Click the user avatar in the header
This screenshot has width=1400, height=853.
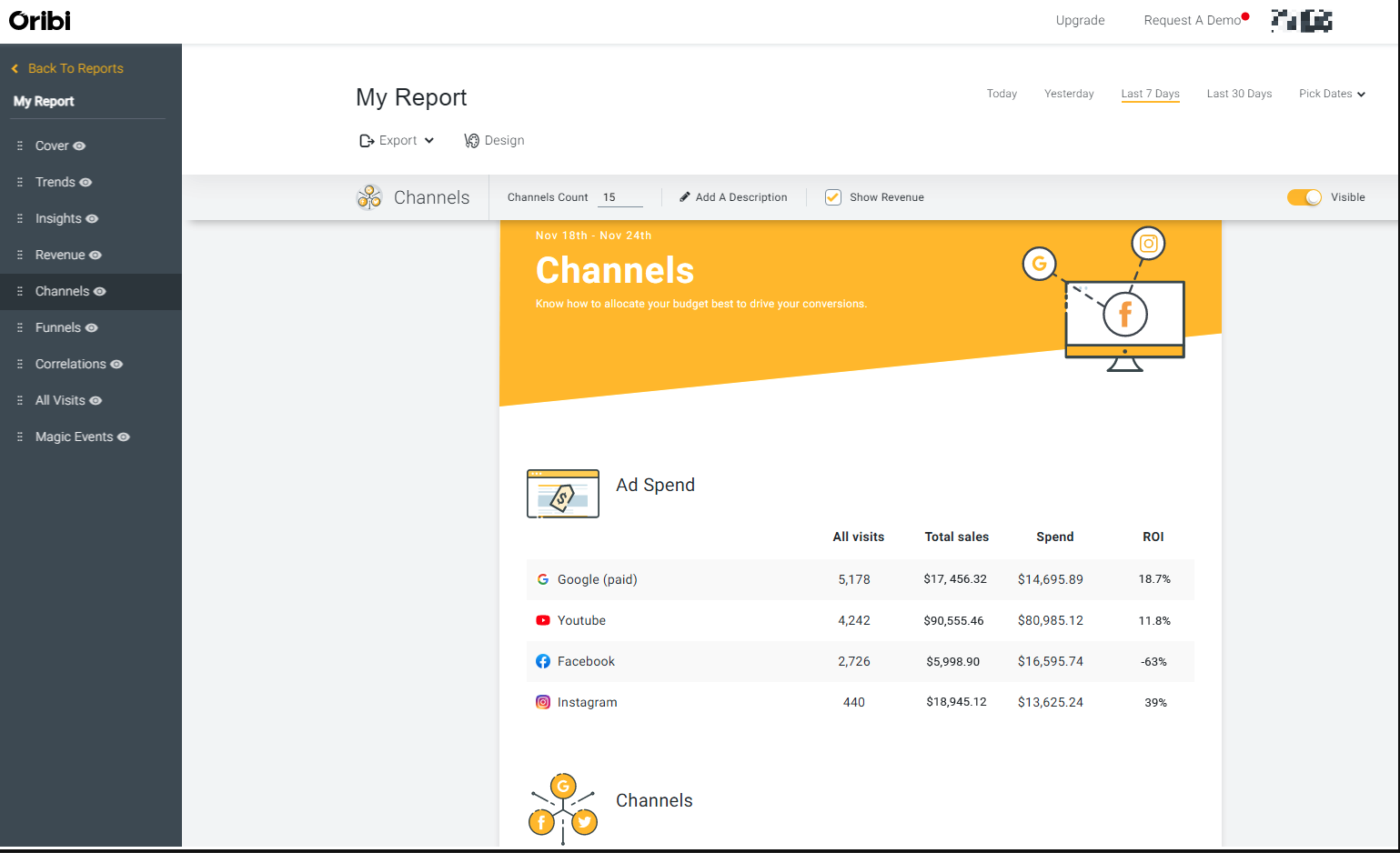(1302, 20)
